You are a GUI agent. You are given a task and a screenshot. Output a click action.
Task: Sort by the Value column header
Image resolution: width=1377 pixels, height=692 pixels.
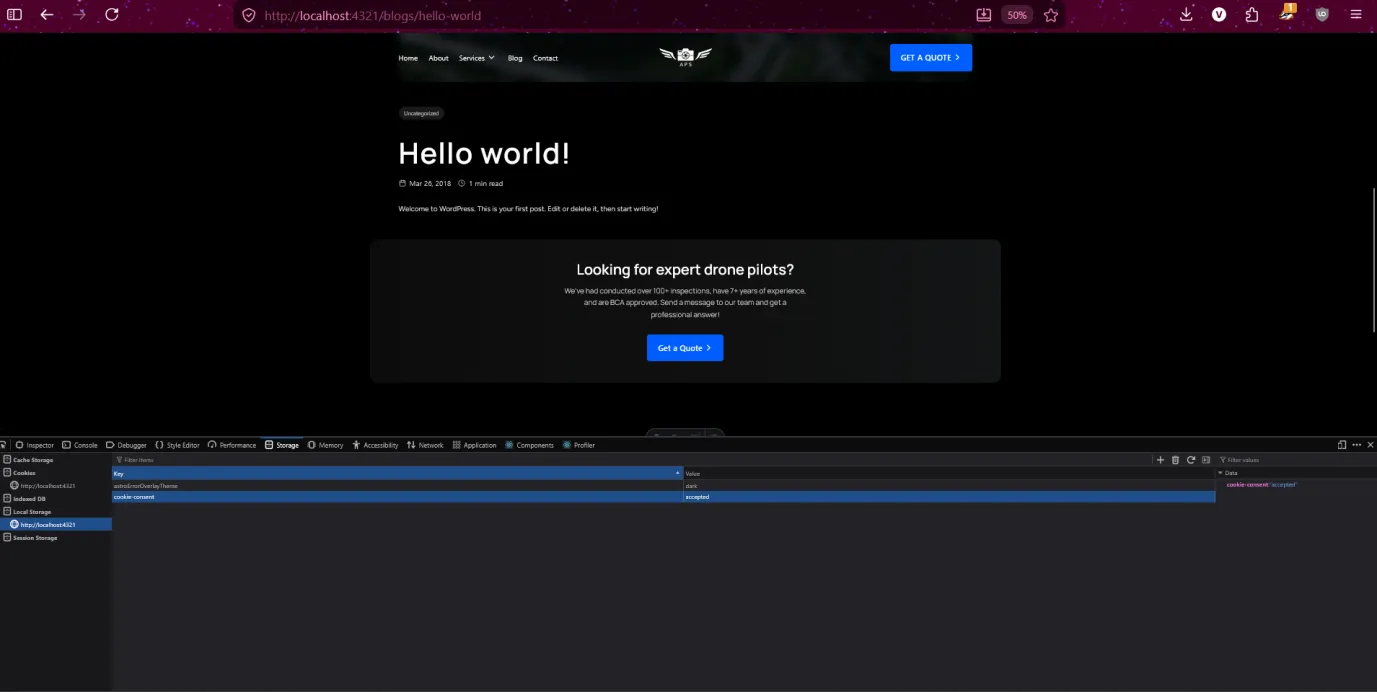point(948,473)
